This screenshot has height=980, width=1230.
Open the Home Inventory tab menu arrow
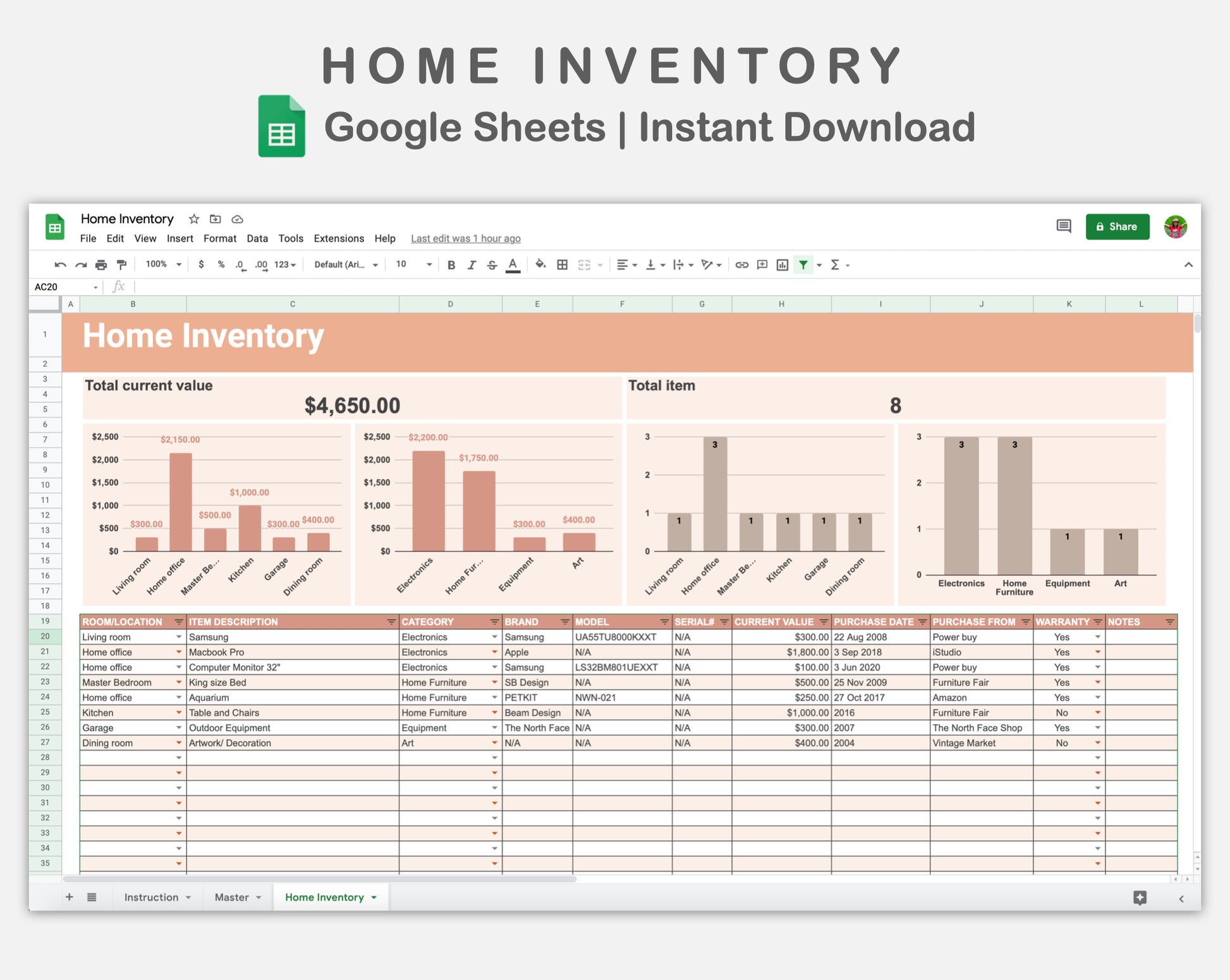[374, 898]
